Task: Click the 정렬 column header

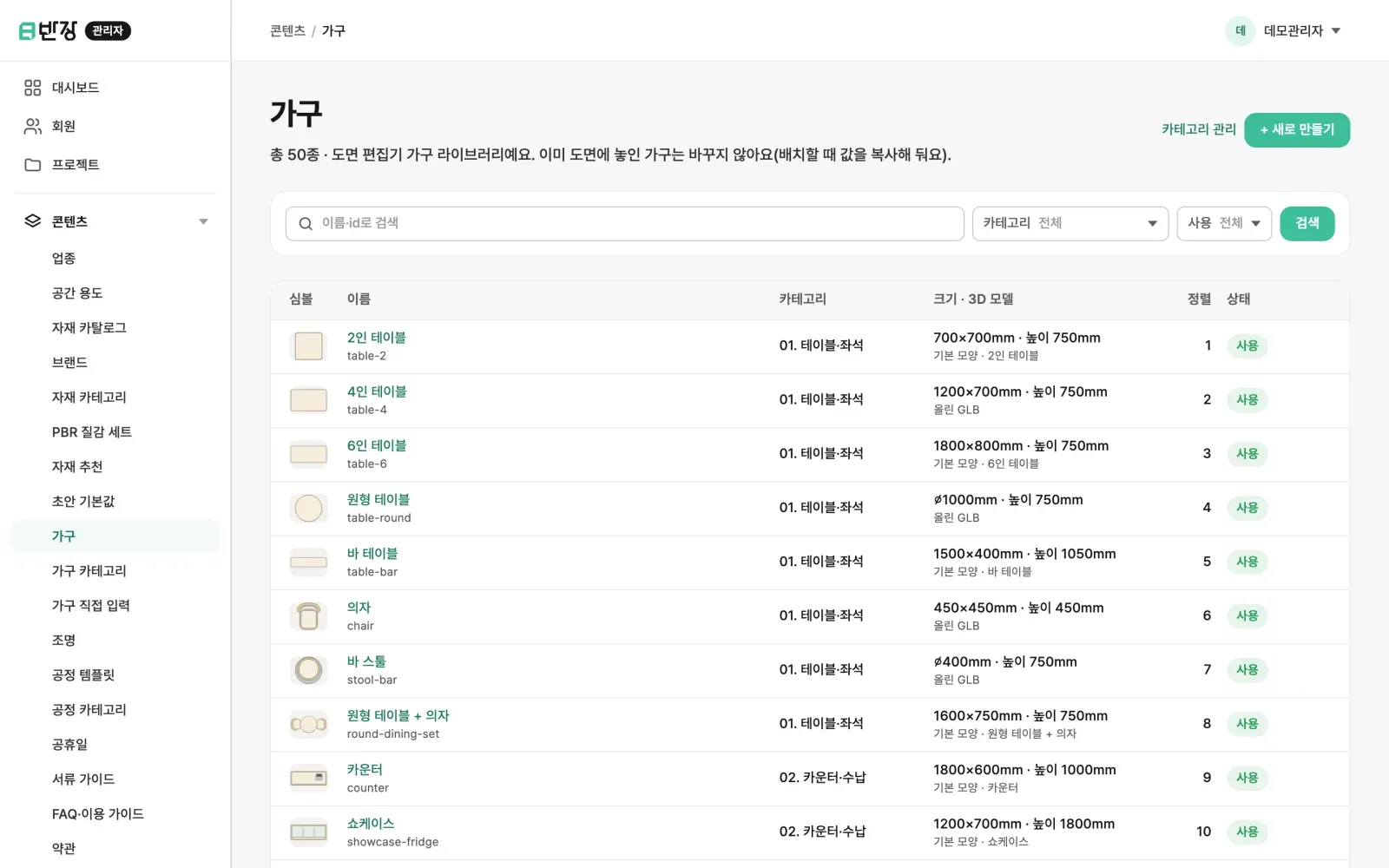Action: (x=1199, y=299)
